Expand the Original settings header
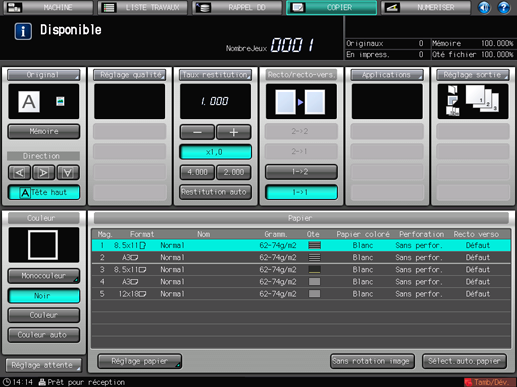The width and height of the screenshot is (517, 387). click(x=44, y=75)
